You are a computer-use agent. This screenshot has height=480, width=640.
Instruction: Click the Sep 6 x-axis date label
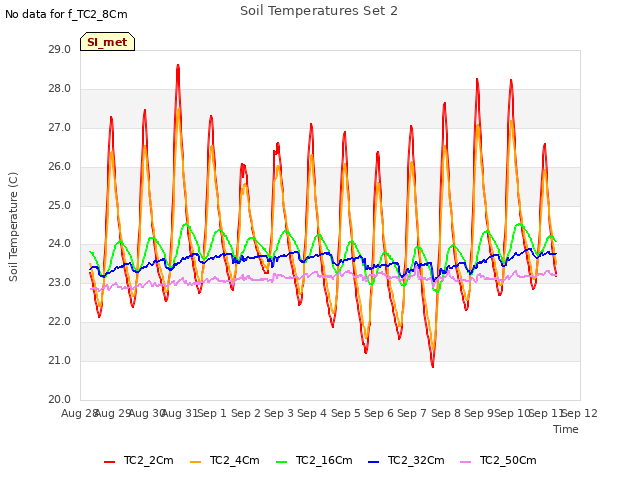point(379,413)
